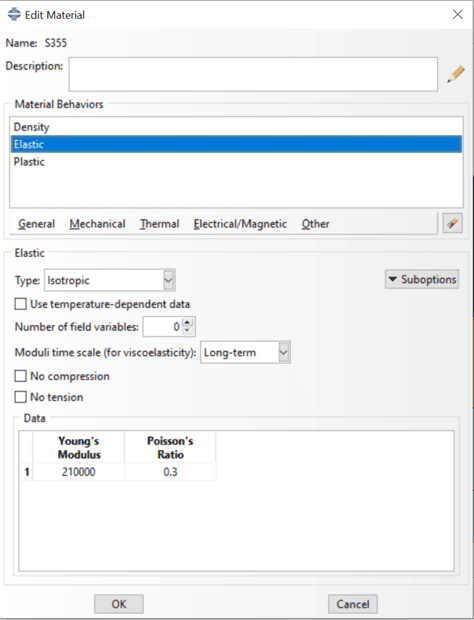Click the delete behavior eraser icon
Screen dimensions: 474x620
(x=452, y=223)
